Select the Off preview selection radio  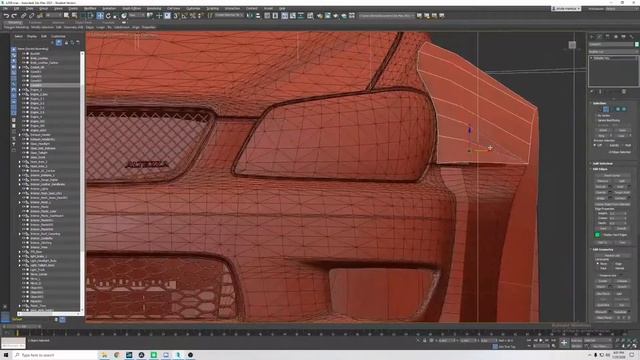point(595,145)
